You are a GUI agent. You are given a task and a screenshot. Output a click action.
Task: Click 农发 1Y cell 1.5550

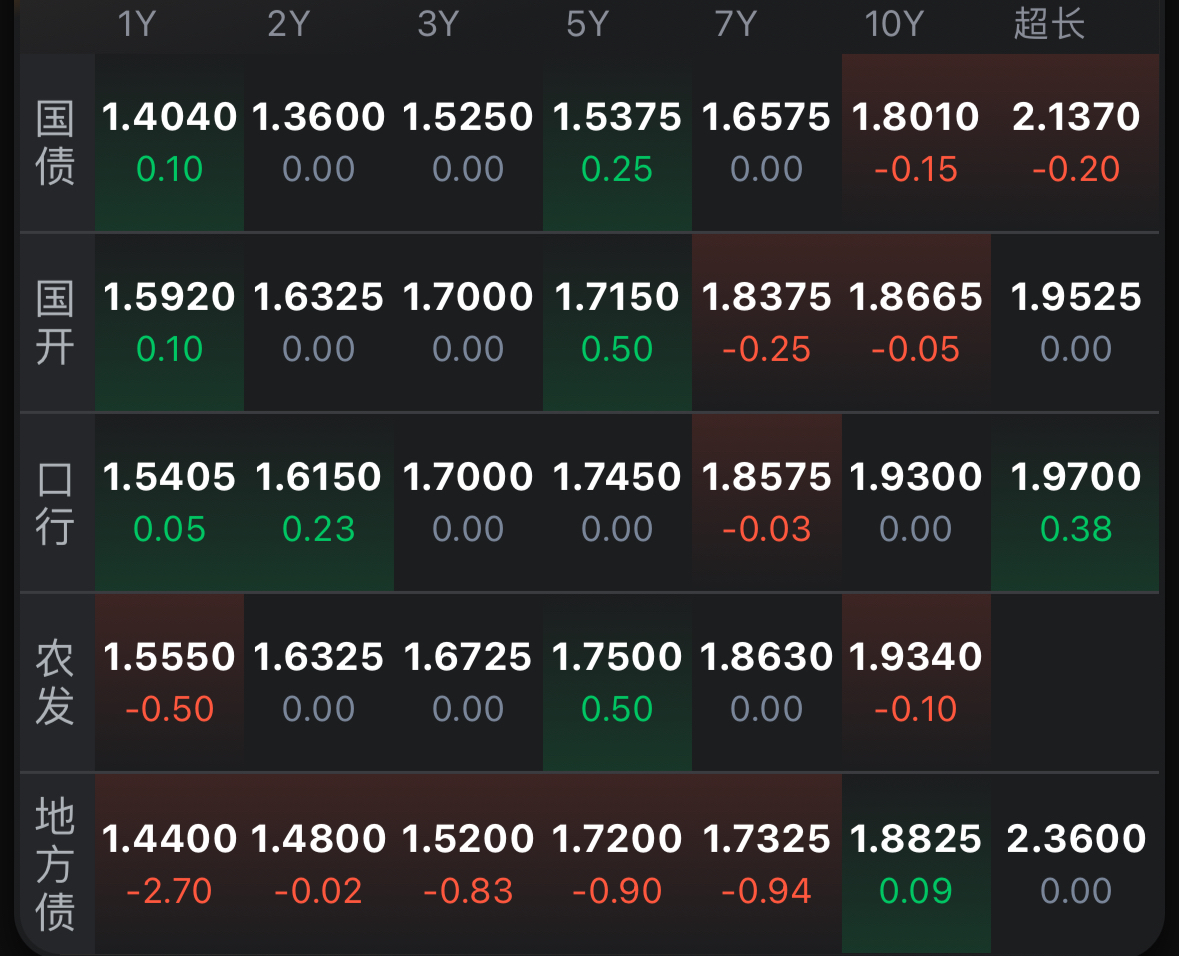tap(169, 682)
